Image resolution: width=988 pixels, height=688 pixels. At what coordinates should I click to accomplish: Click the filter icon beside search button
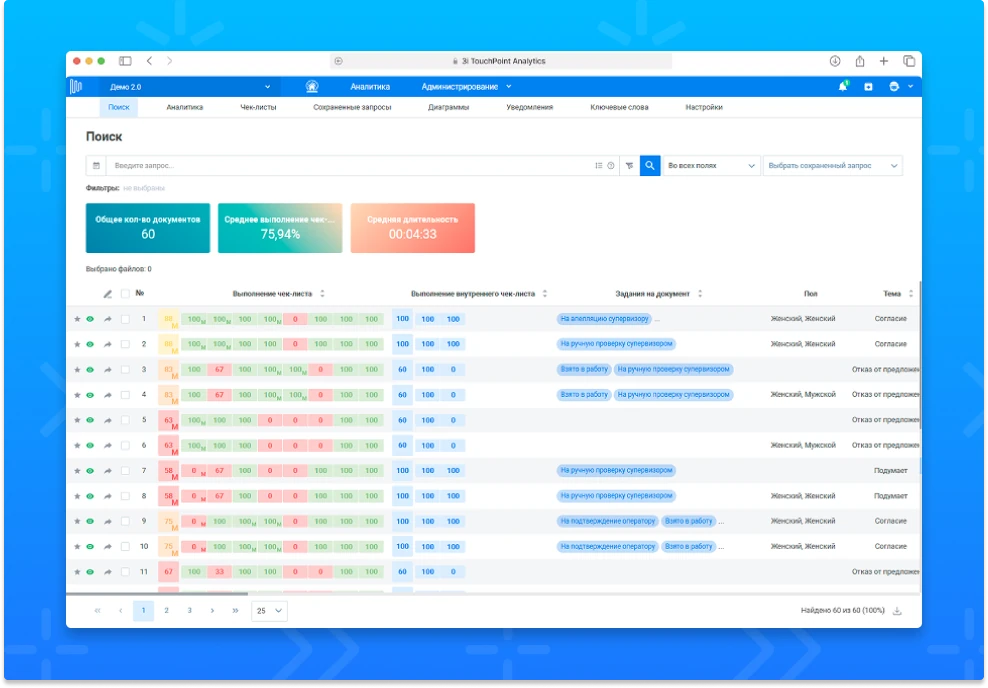point(629,166)
